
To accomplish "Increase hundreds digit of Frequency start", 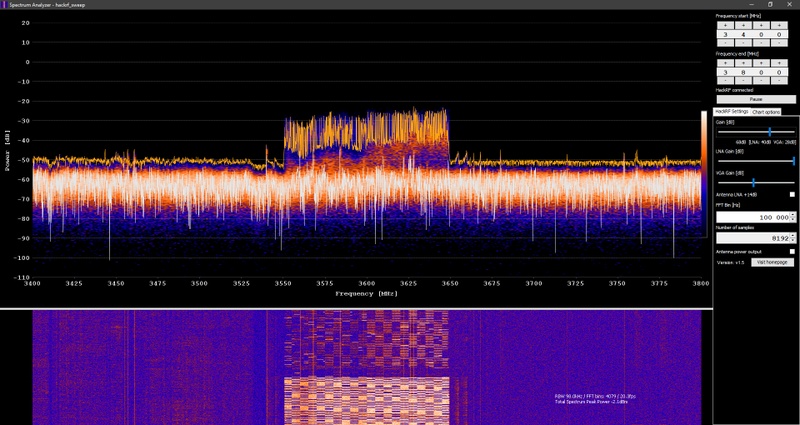I will click(x=743, y=26).
